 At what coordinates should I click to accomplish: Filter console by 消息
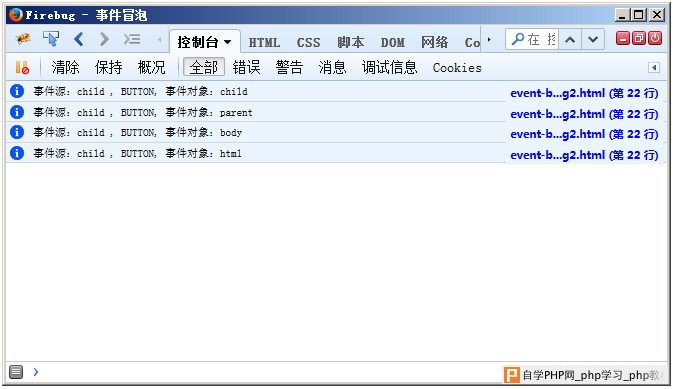(332, 67)
